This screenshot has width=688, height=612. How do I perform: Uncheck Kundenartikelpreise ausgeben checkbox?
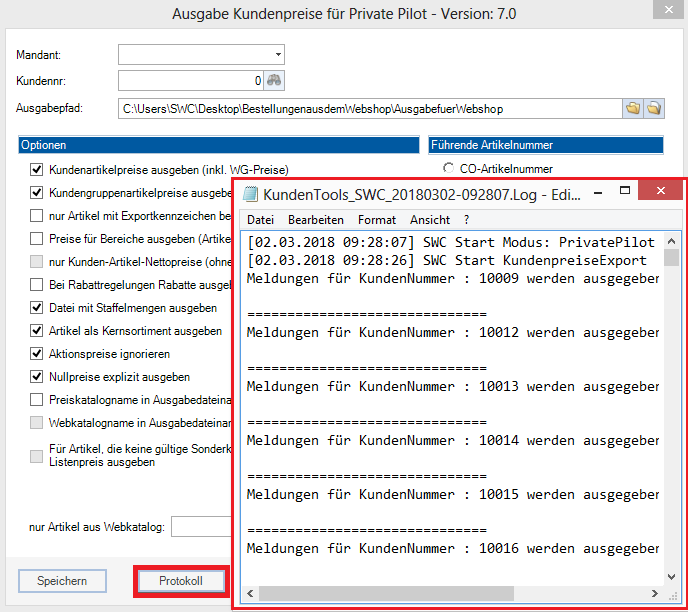coord(37,170)
